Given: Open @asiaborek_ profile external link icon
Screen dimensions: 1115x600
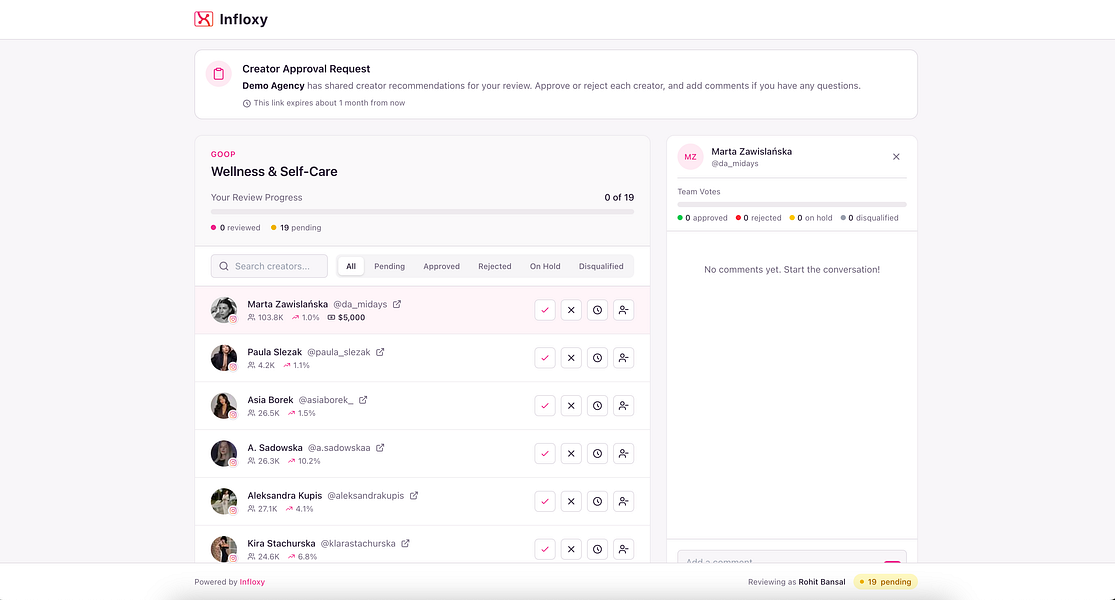Looking at the screenshot, I should click(363, 400).
